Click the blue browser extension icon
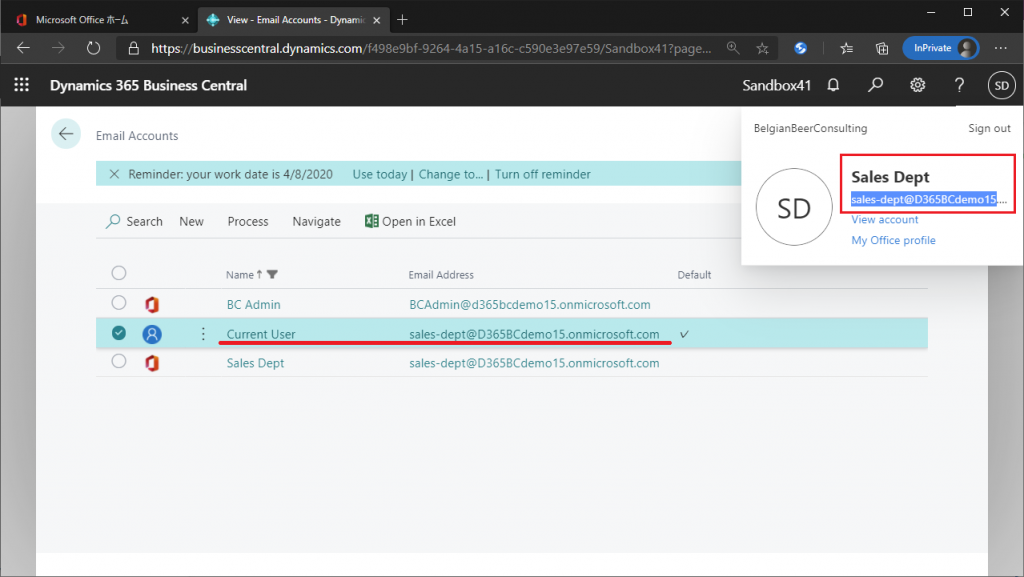Screen dimensions: 1024x577 [801, 48]
